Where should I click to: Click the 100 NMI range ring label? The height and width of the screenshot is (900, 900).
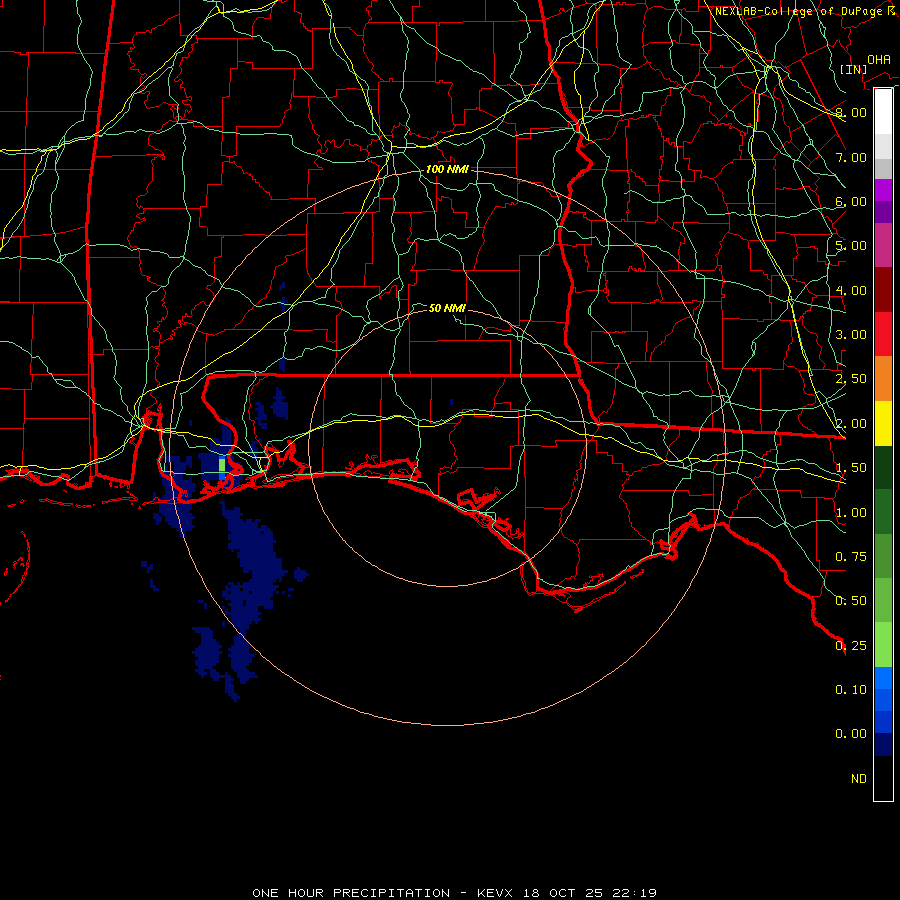[447, 169]
